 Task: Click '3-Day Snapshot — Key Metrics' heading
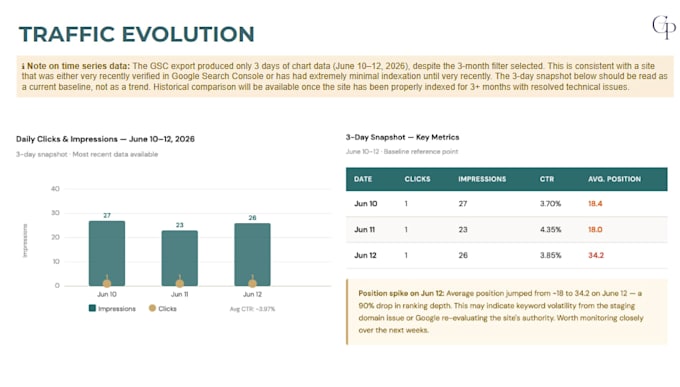click(402, 137)
